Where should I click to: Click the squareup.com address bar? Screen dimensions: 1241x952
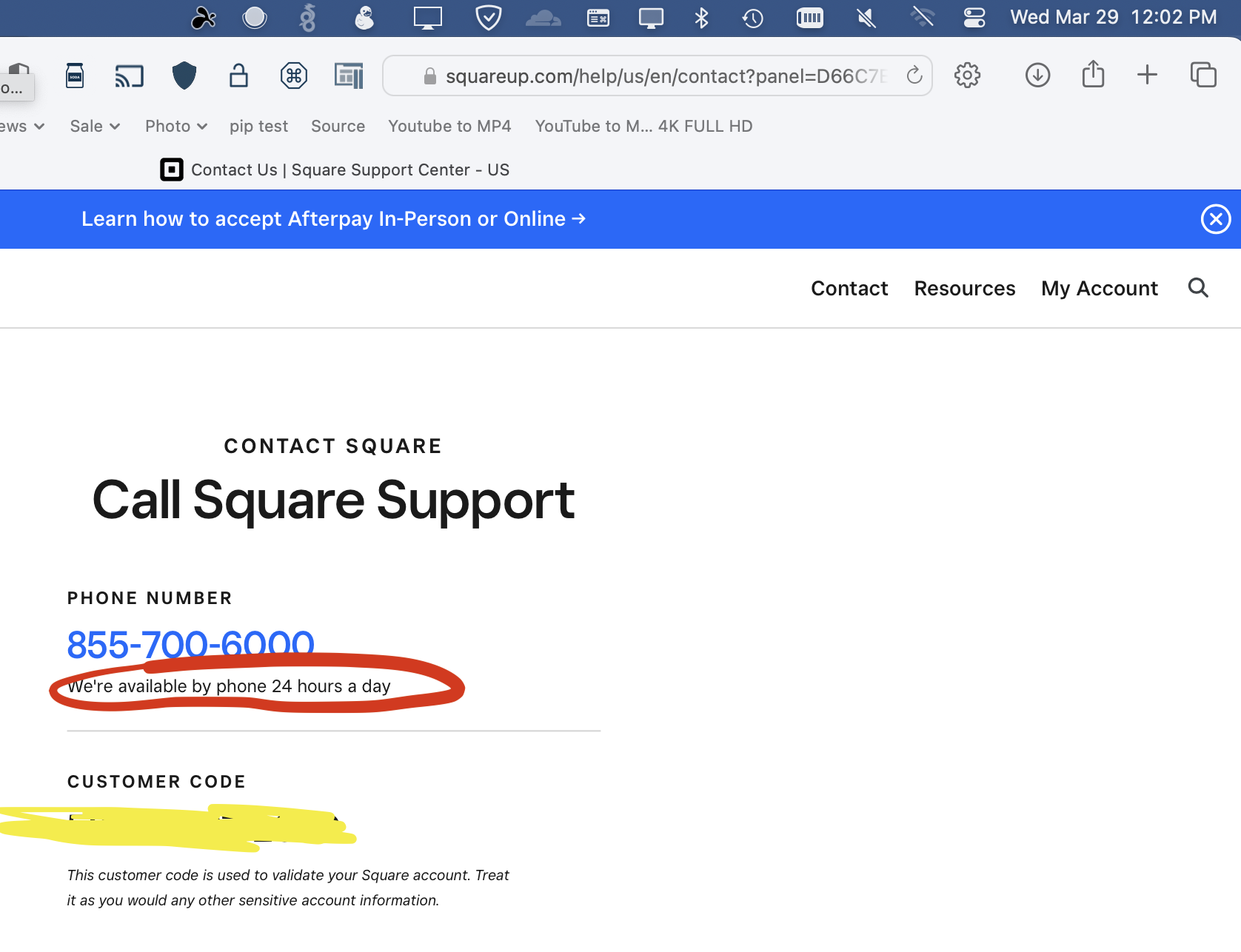pyautogui.click(x=659, y=76)
